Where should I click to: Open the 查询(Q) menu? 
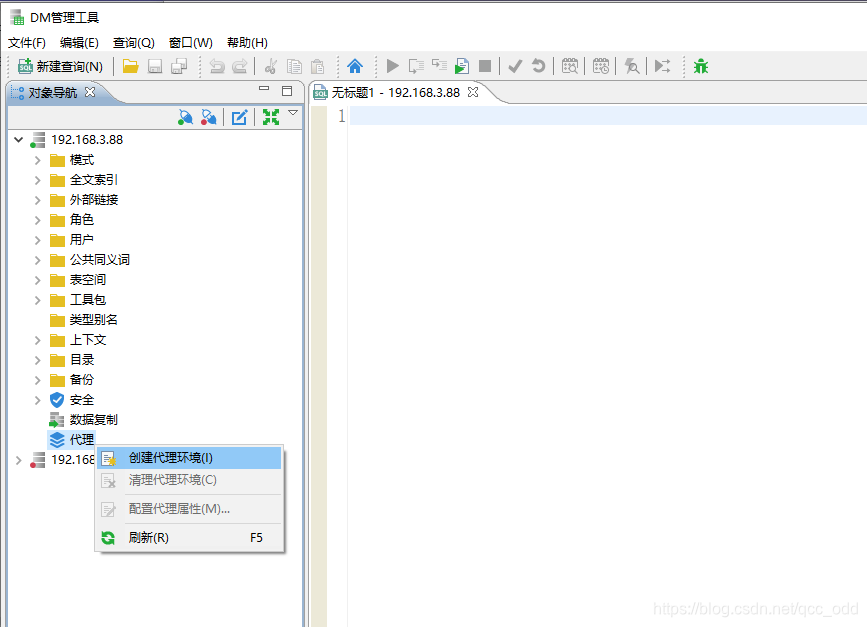[133, 43]
